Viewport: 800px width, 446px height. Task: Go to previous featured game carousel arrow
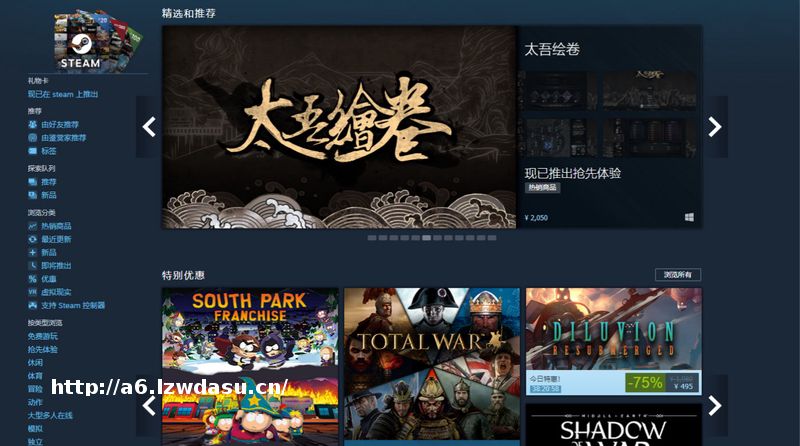click(149, 127)
